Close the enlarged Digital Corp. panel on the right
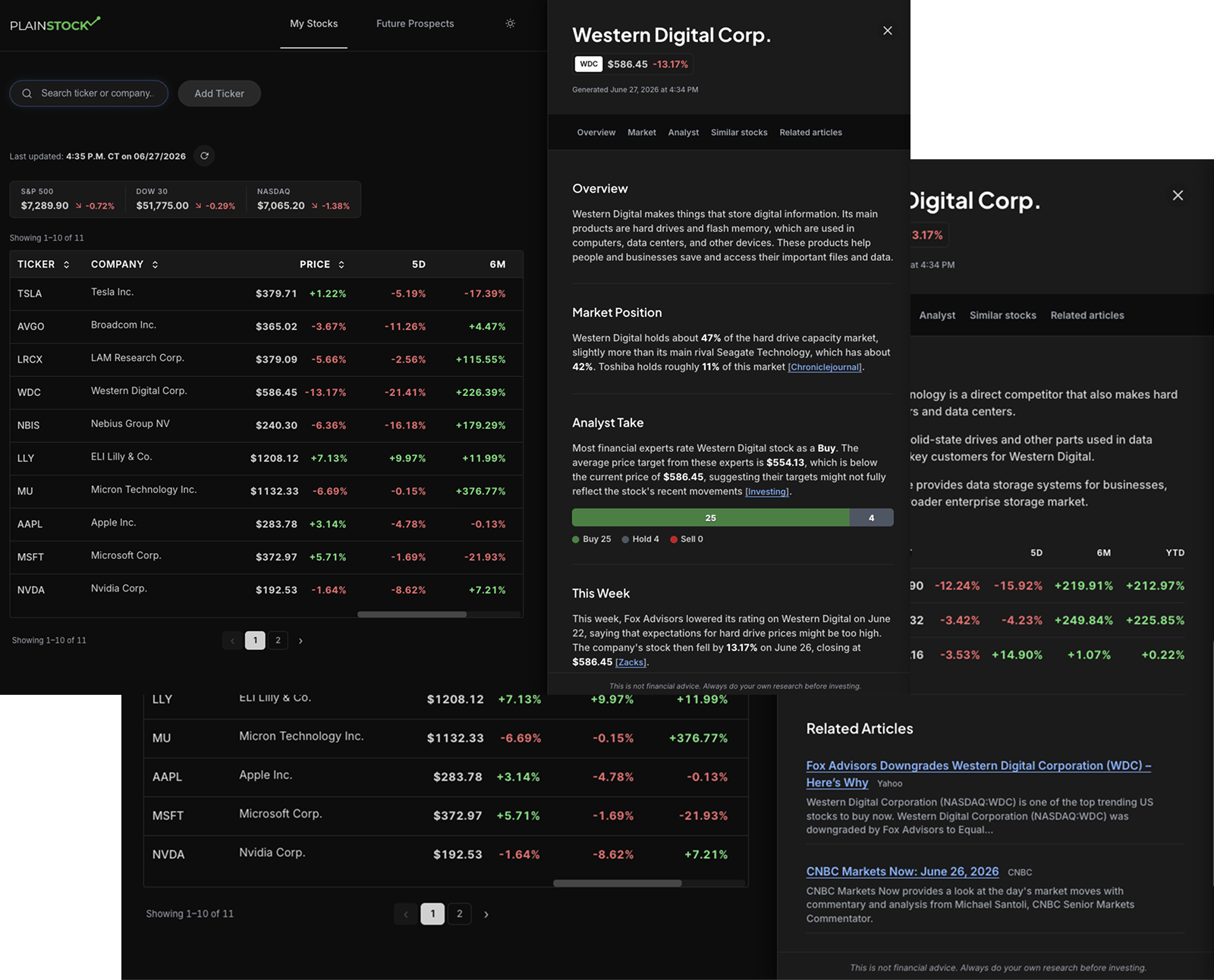 click(1178, 195)
